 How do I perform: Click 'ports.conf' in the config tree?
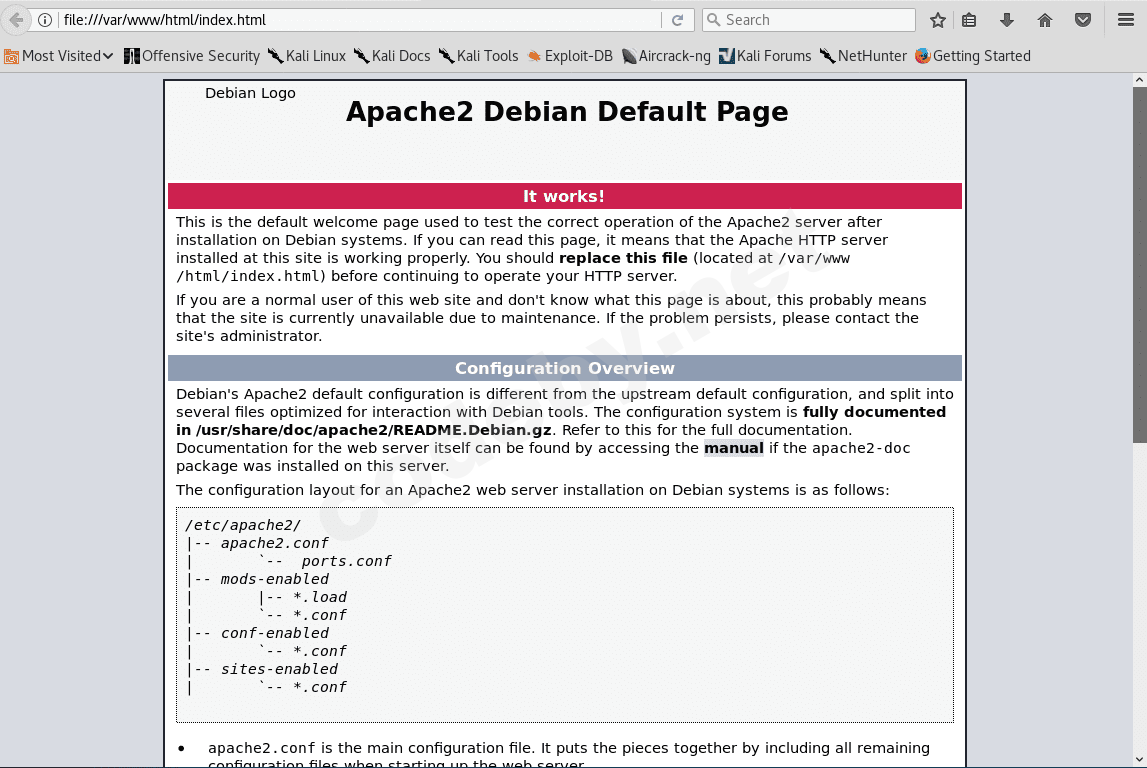coord(346,561)
